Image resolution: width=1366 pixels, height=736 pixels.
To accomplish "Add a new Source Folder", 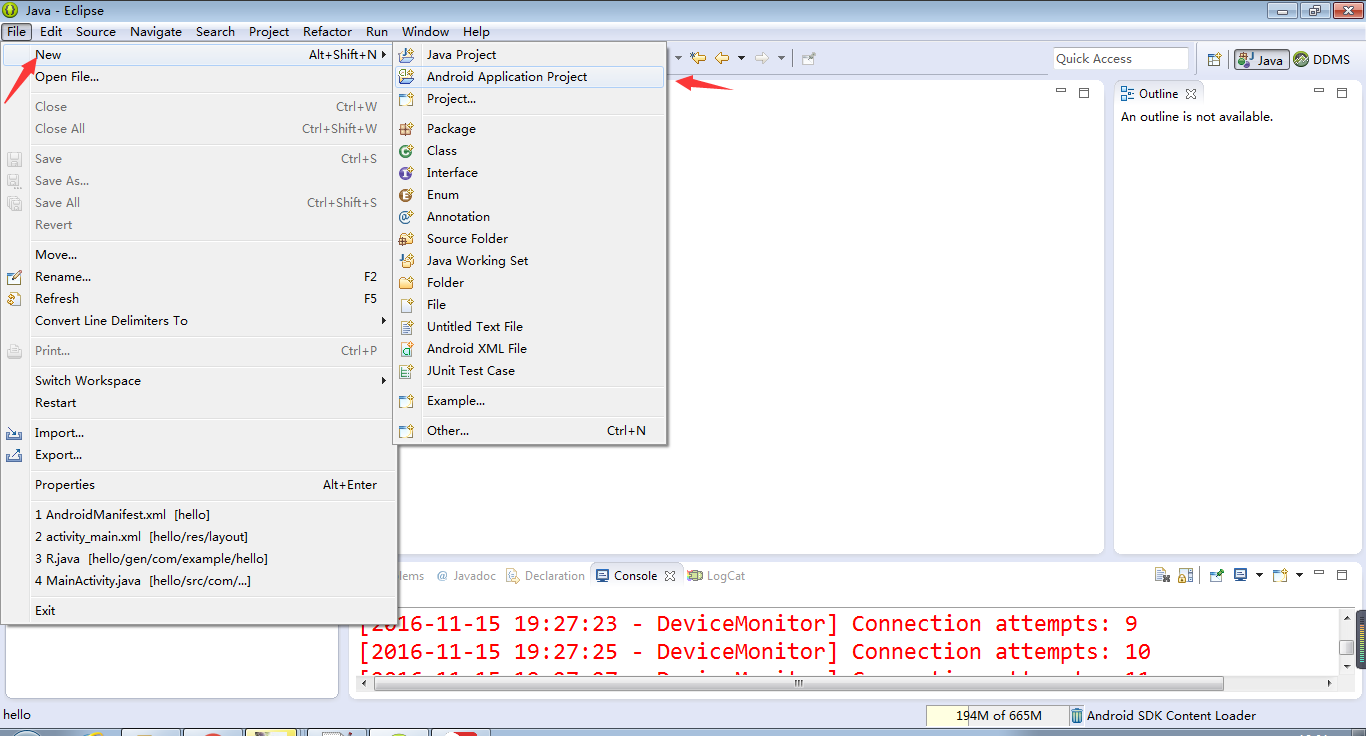I will click(530, 239).
